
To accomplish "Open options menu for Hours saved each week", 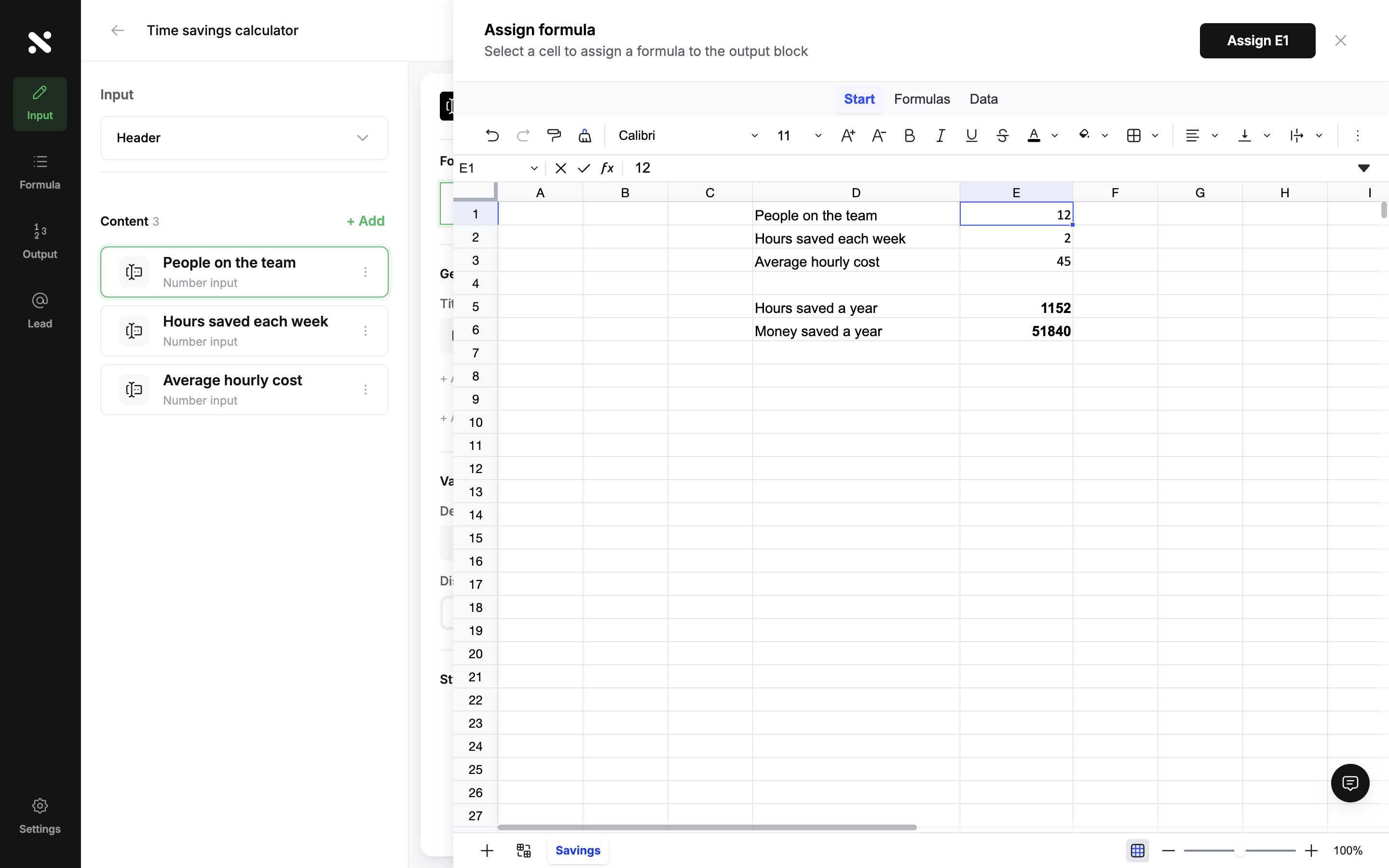I will (x=366, y=331).
